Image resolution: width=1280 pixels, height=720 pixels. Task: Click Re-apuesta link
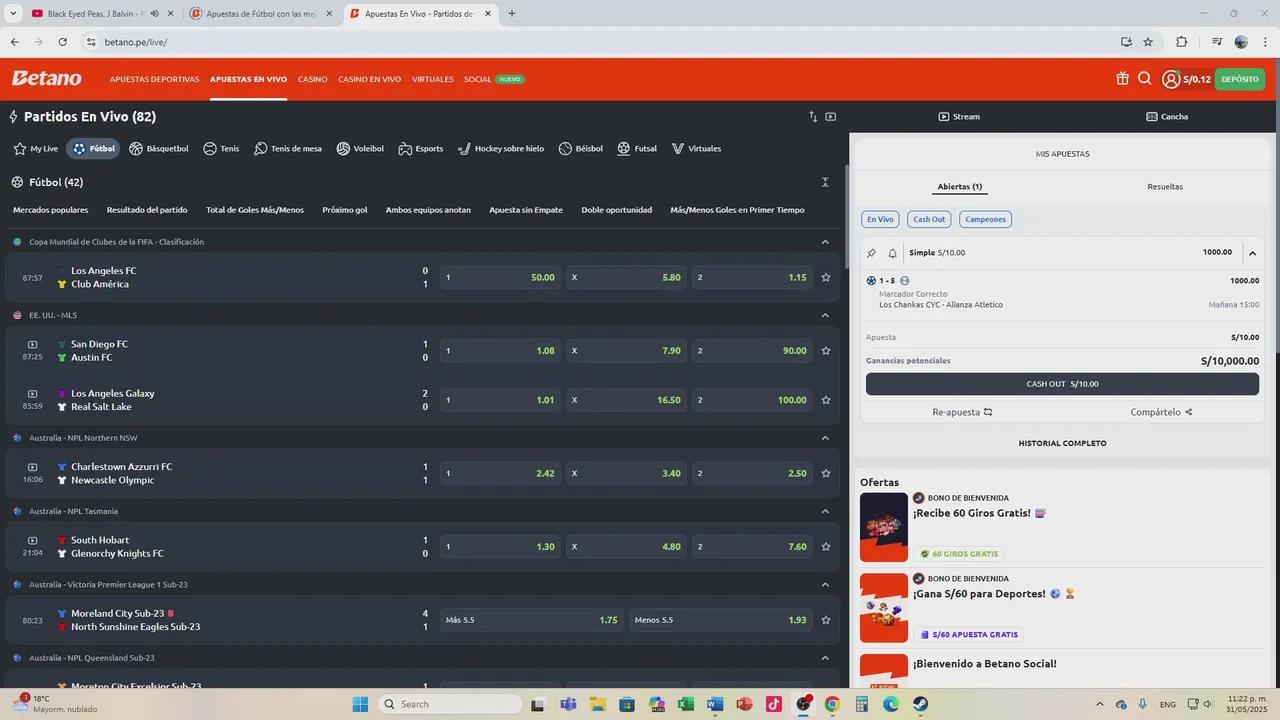pos(962,412)
